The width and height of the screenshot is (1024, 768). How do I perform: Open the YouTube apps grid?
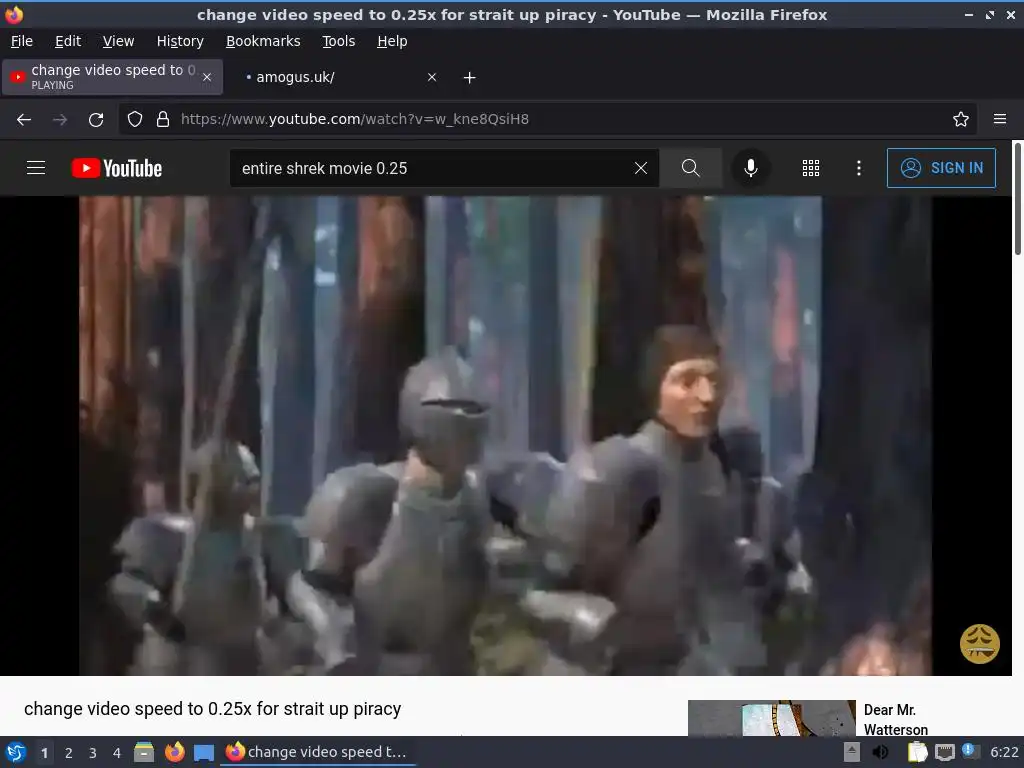[x=810, y=168]
